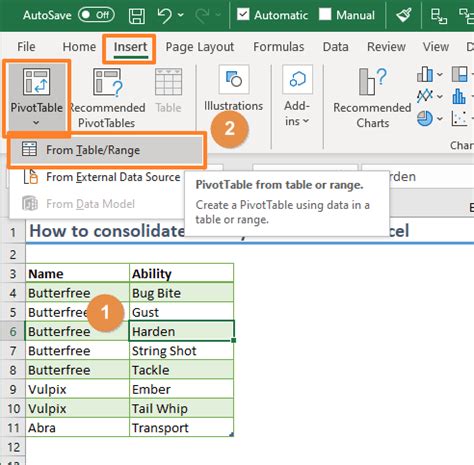Select the Butterfree cell in row 4

(77, 293)
